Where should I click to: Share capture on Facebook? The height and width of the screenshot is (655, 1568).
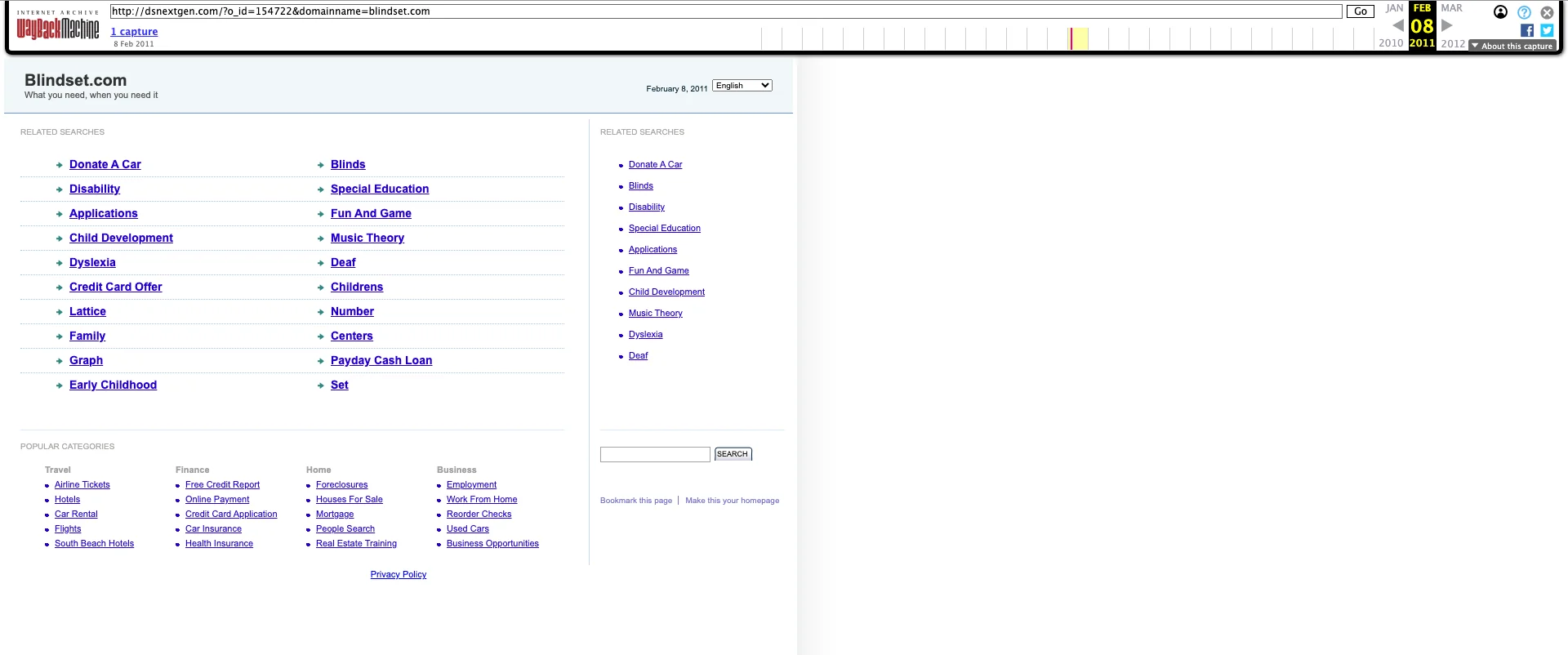pyautogui.click(x=1526, y=30)
